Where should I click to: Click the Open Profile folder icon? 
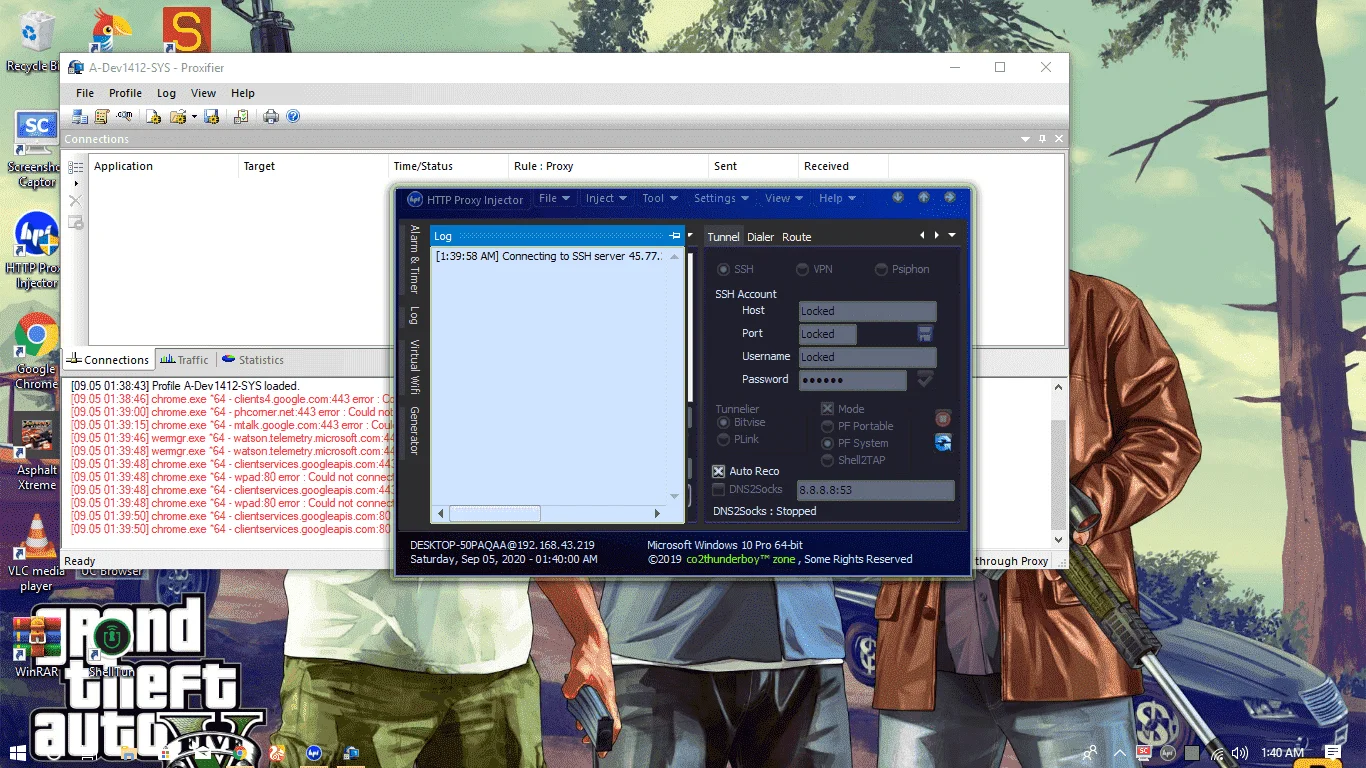click(x=178, y=117)
